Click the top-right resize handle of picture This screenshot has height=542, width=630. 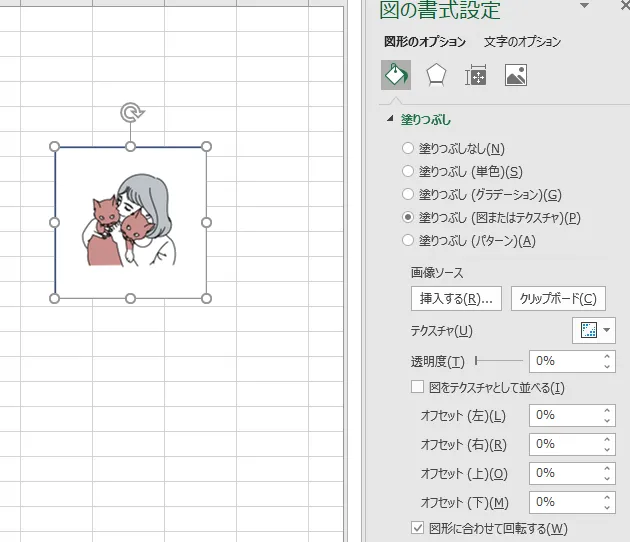click(206, 147)
